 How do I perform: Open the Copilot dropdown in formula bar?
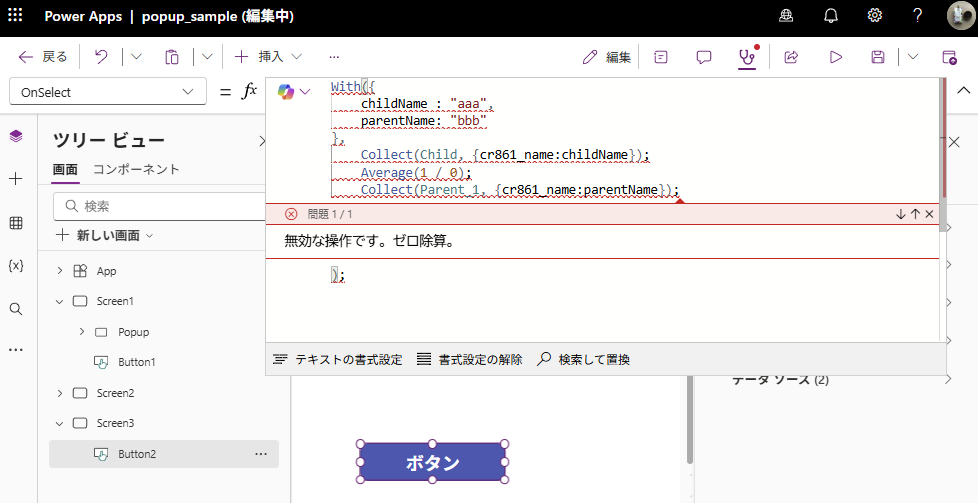294,92
